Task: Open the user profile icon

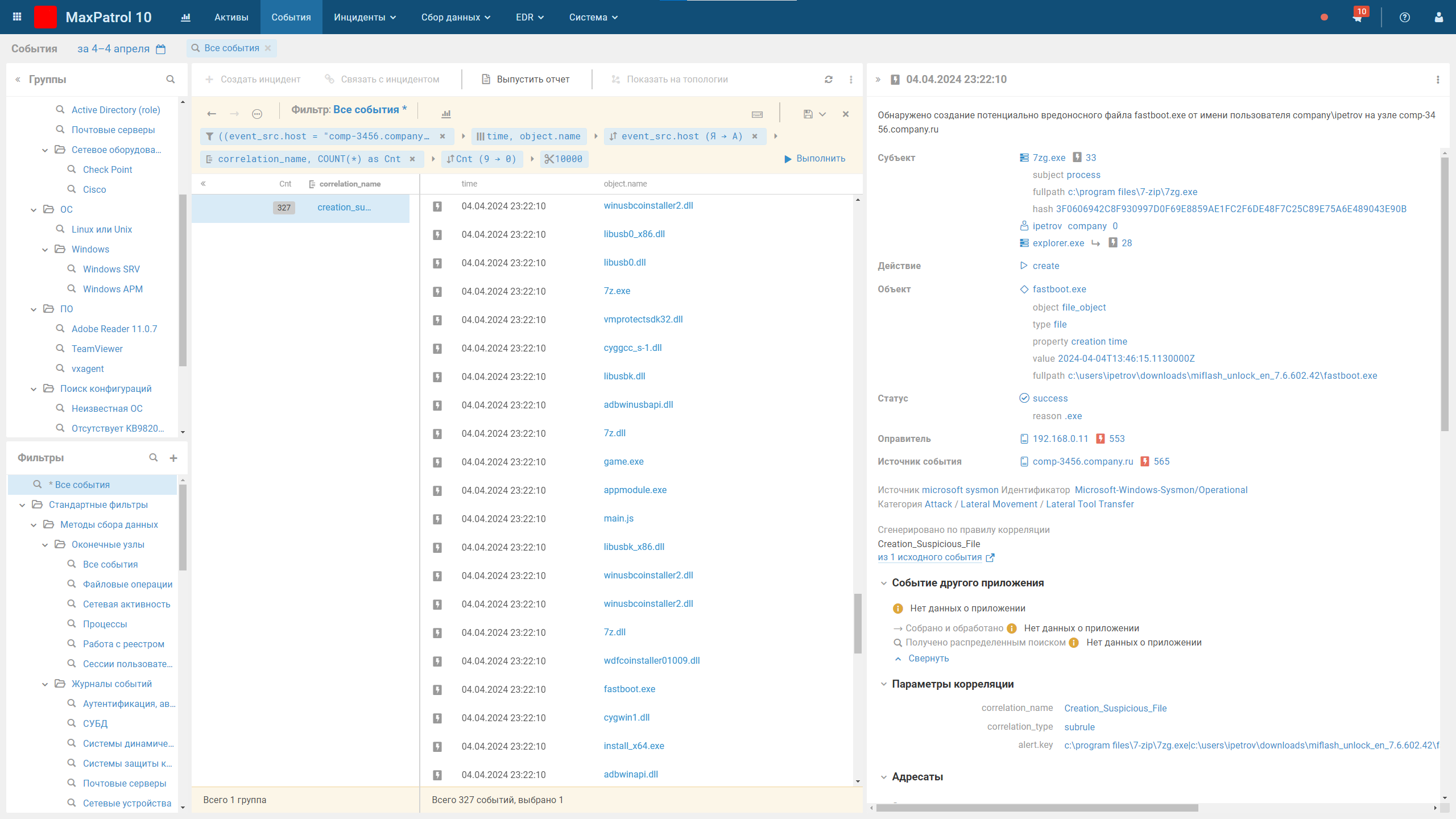Action: point(1439,17)
